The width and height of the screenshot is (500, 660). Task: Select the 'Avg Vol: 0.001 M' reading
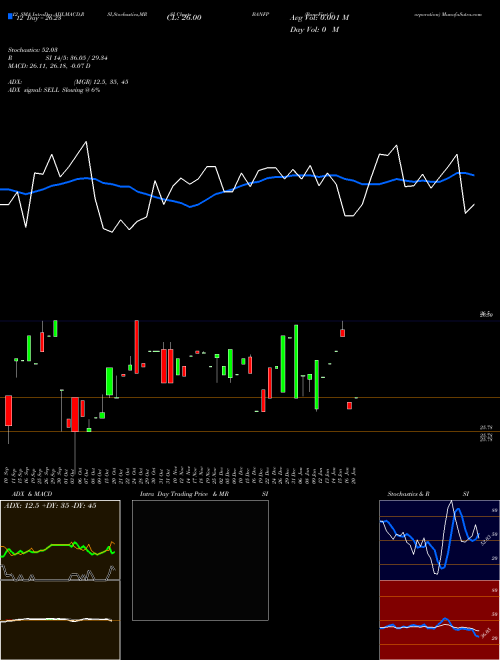click(x=319, y=18)
